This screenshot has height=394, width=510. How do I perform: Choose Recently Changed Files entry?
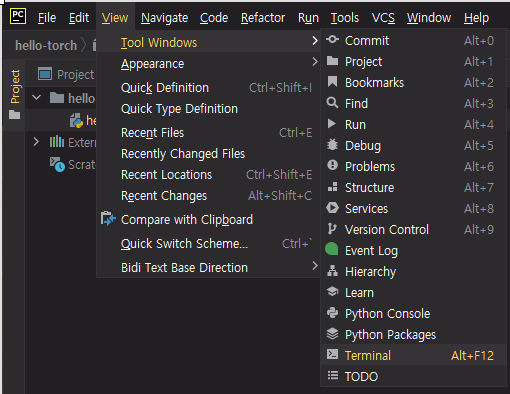tap(209, 154)
